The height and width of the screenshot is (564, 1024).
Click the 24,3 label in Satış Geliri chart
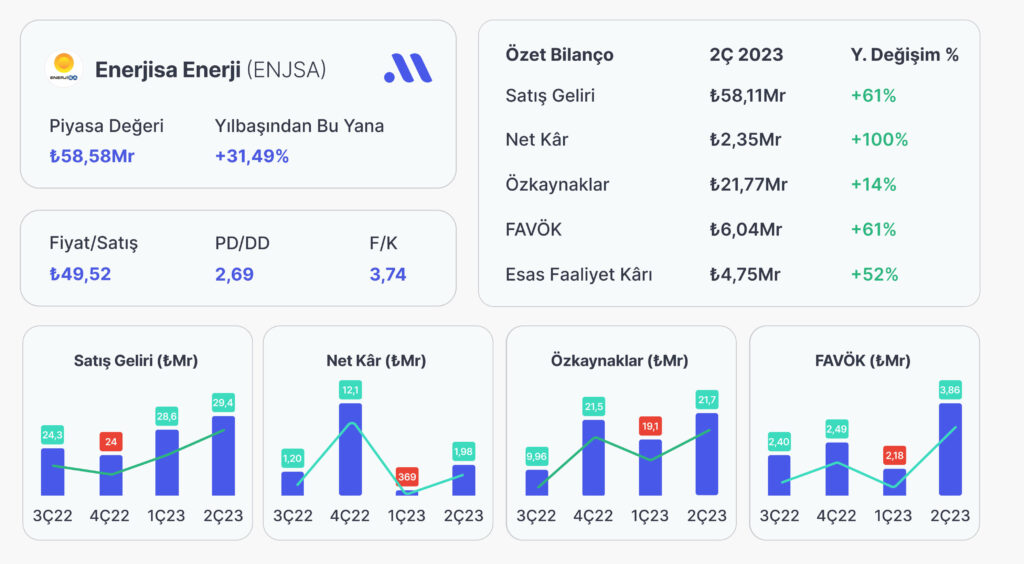(52, 435)
